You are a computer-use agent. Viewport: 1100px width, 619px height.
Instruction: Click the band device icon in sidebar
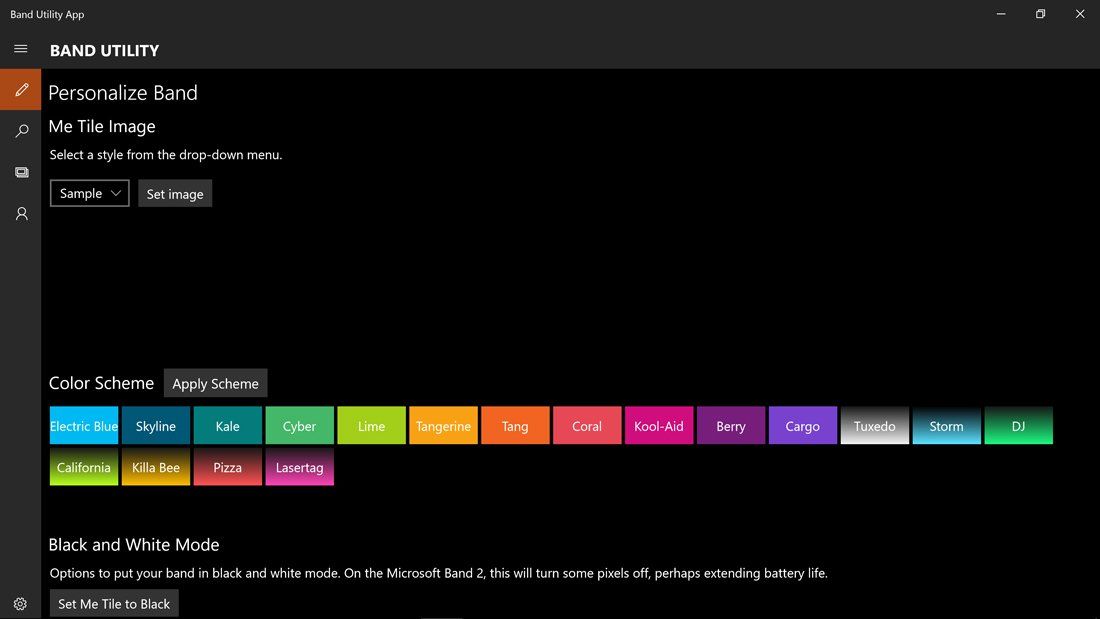[x=20, y=171]
